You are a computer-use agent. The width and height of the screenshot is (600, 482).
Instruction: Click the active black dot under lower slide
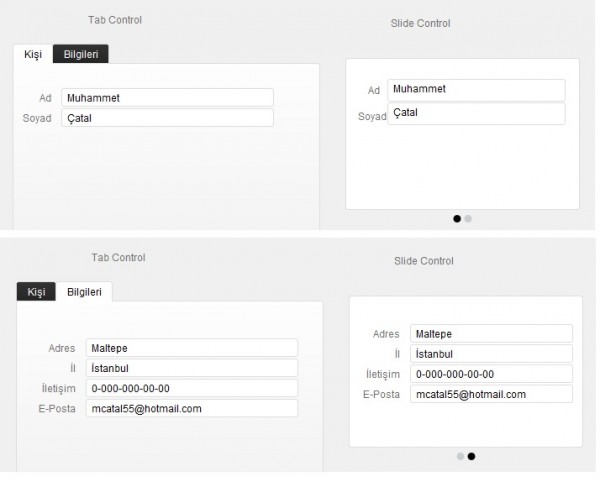[x=471, y=456]
